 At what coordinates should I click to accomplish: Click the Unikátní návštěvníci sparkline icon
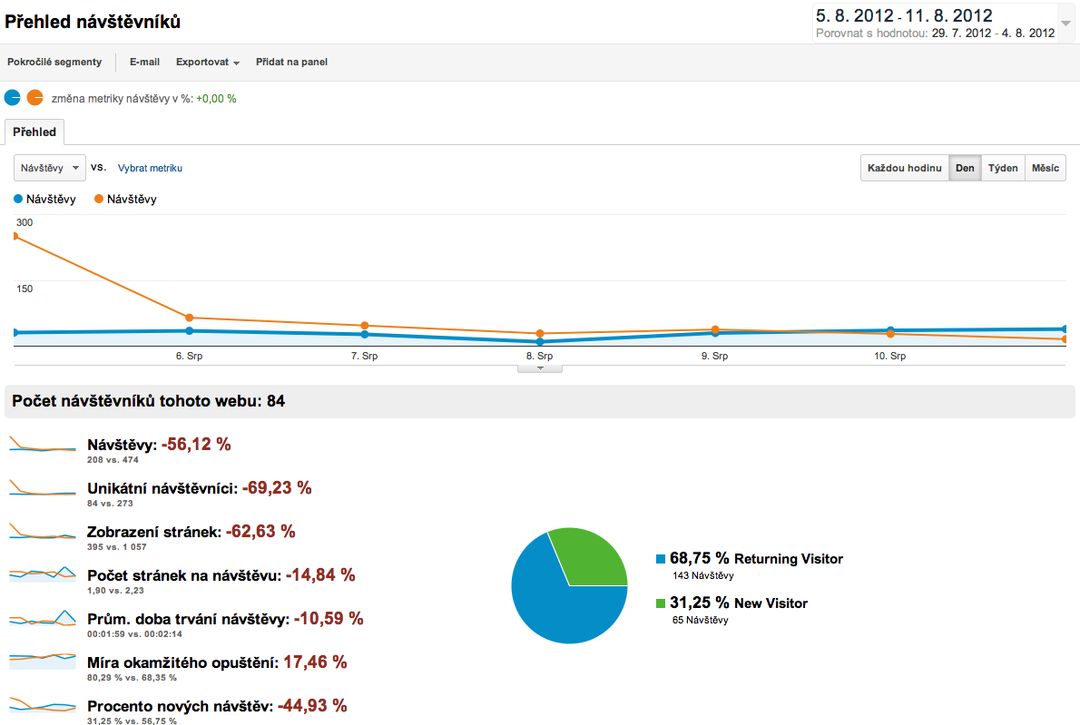click(x=42, y=489)
